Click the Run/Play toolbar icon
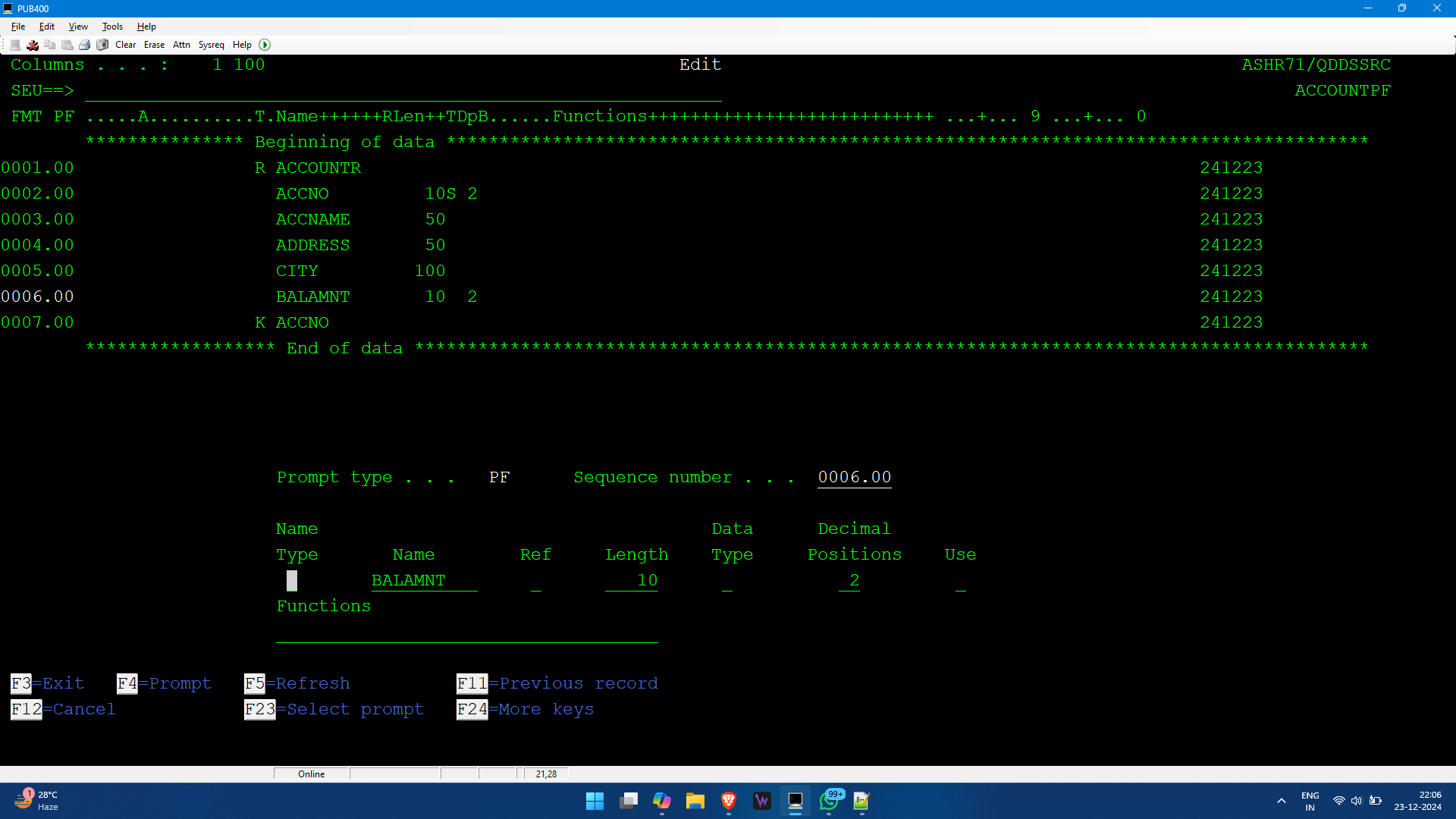 pos(264,44)
